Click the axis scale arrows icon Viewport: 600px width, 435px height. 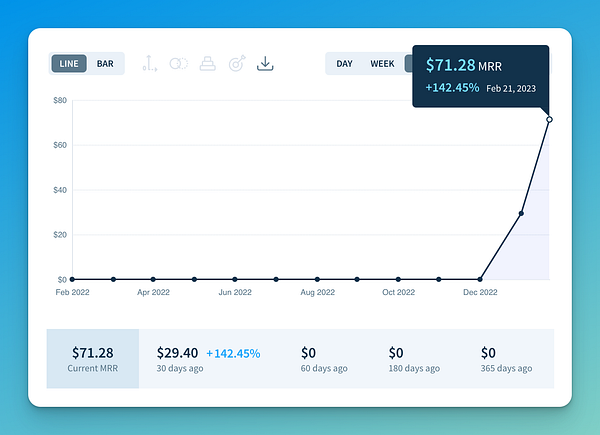(x=150, y=64)
